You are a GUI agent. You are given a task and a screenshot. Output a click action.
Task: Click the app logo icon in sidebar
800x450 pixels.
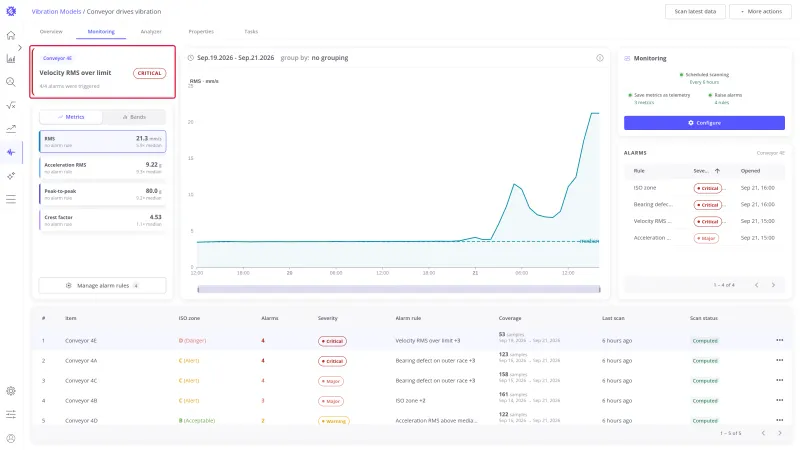[11, 11]
